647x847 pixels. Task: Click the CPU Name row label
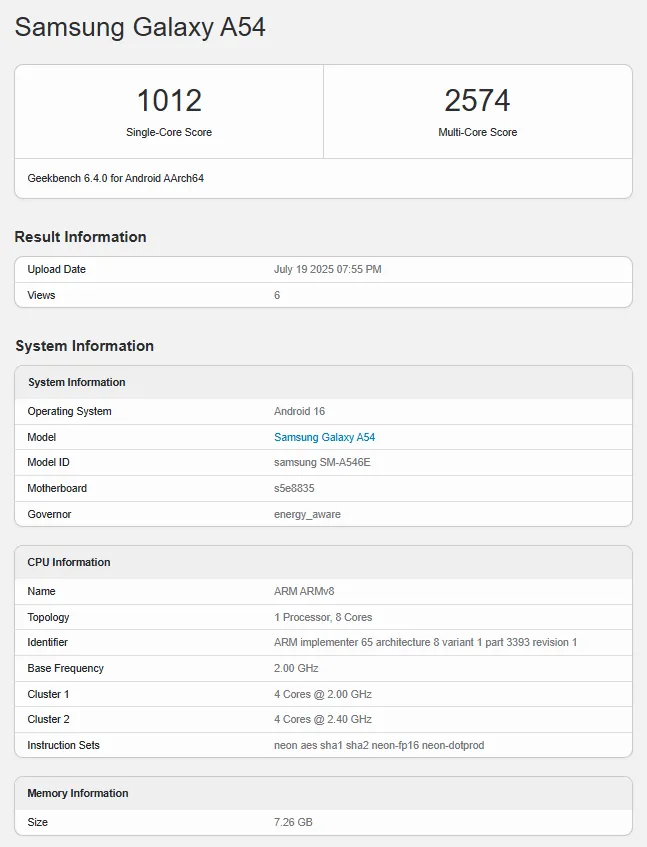[42, 591]
